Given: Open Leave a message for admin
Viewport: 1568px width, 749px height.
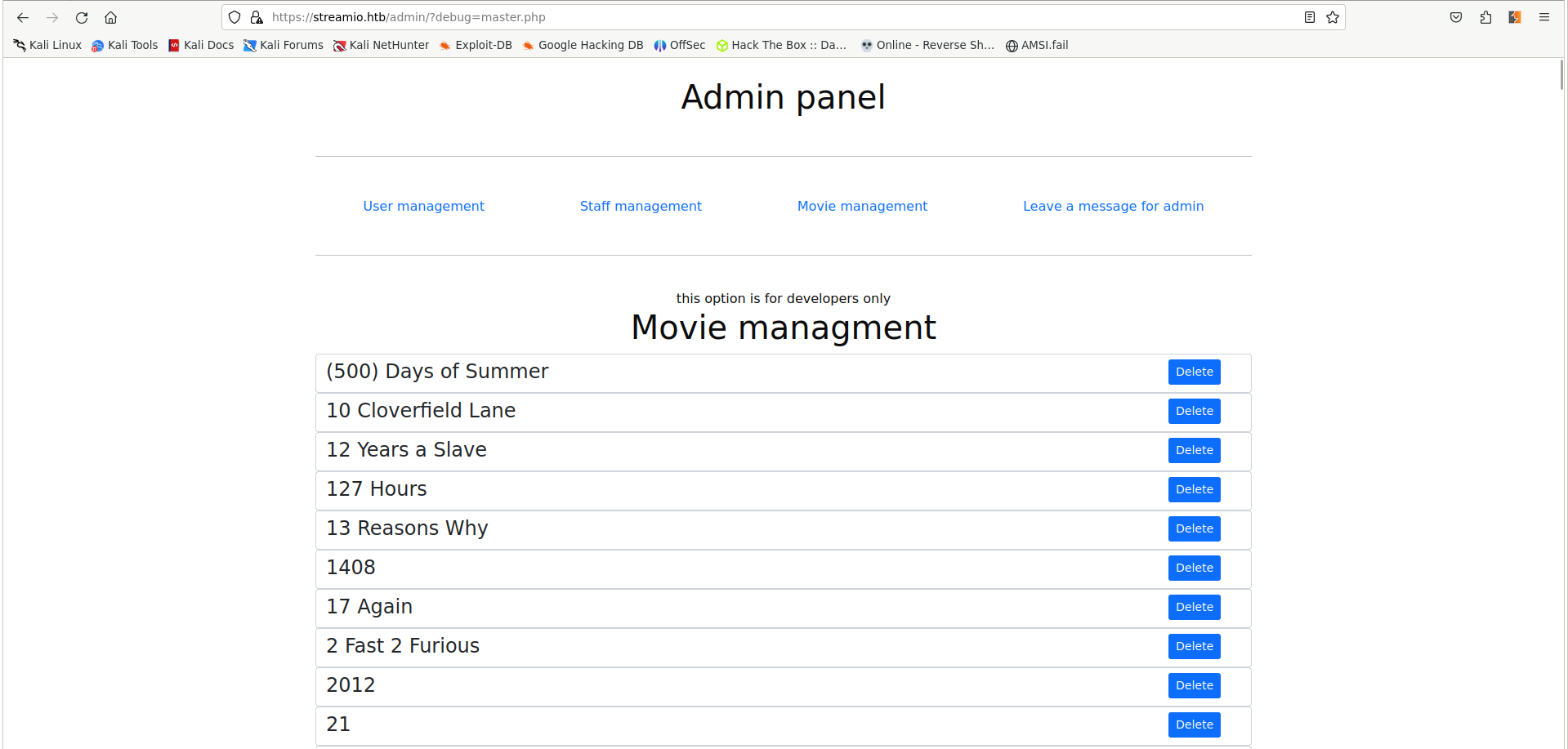Looking at the screenshot, I should (1113, 206).
